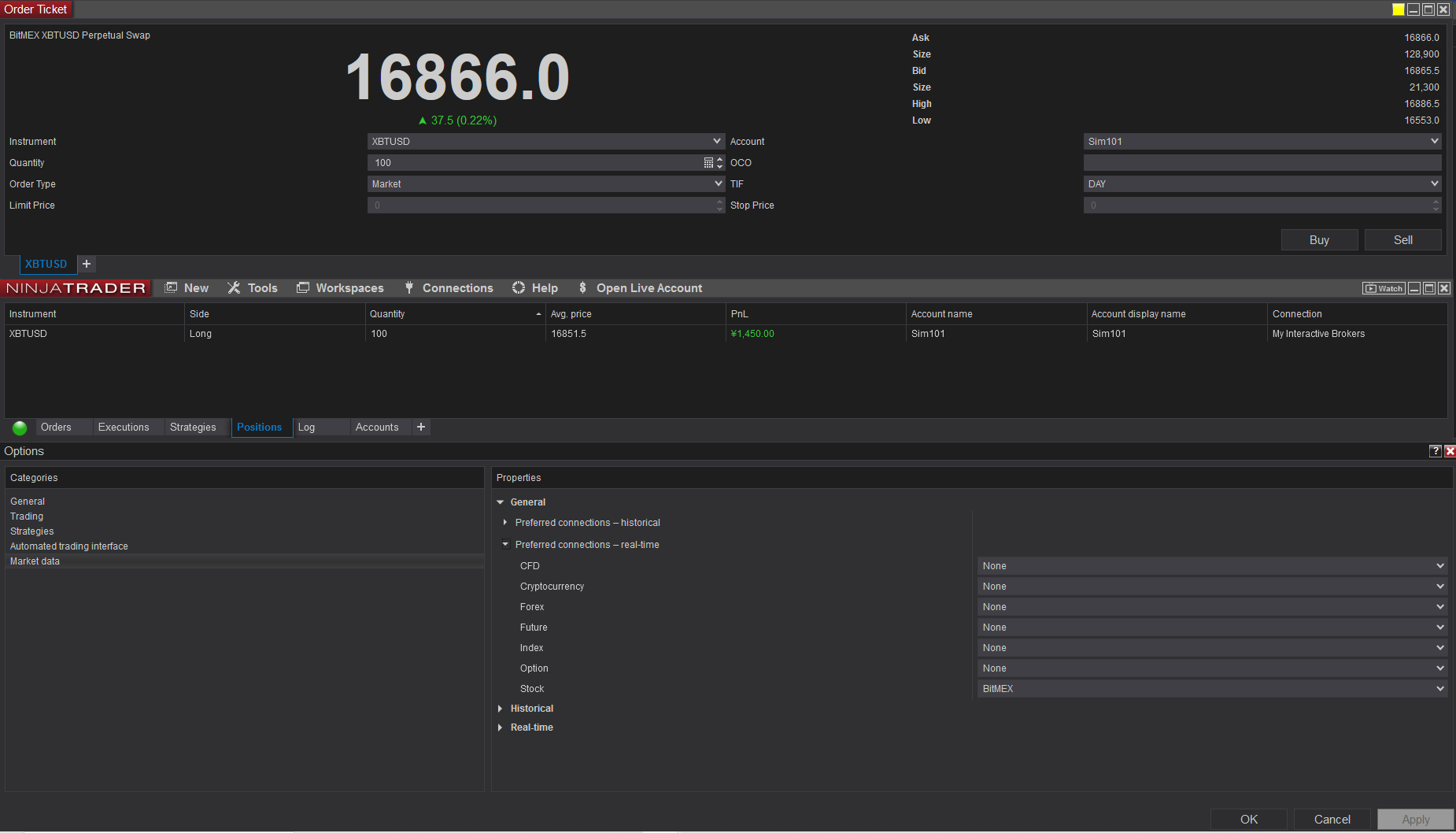Click the Apply button in Options
Screen dimensions: 1456x833
1416,820
